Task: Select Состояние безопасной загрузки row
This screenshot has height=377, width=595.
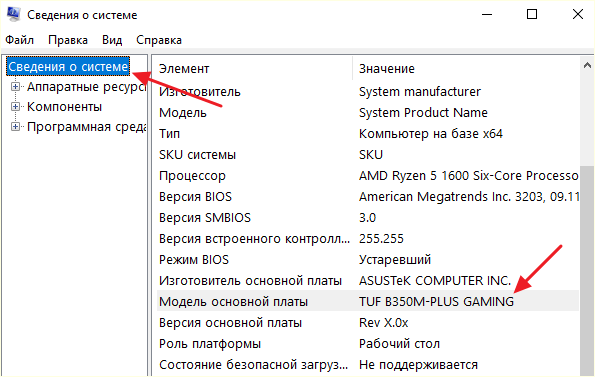Action: [368, 364]
